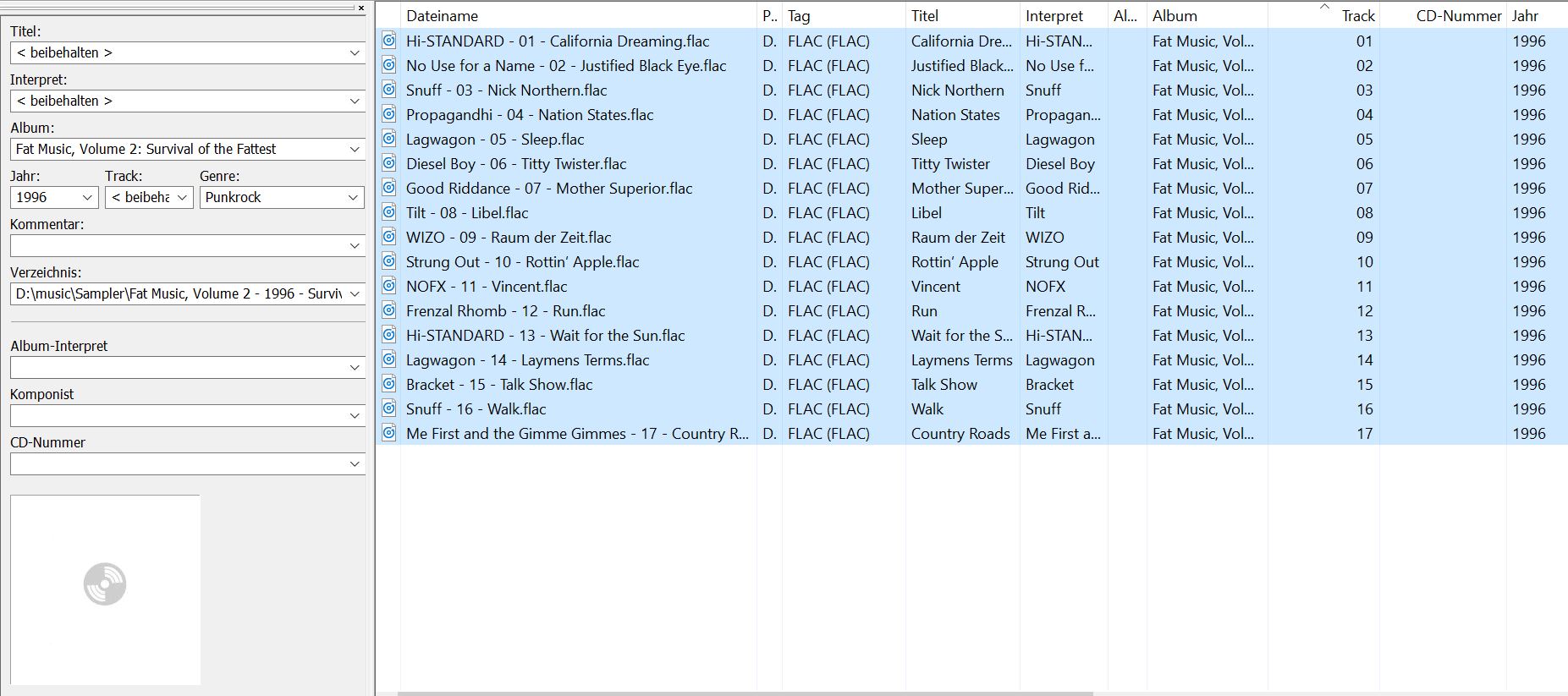Click into the Kommentar input field
The image size is (1568, 696).
(178, 245)
